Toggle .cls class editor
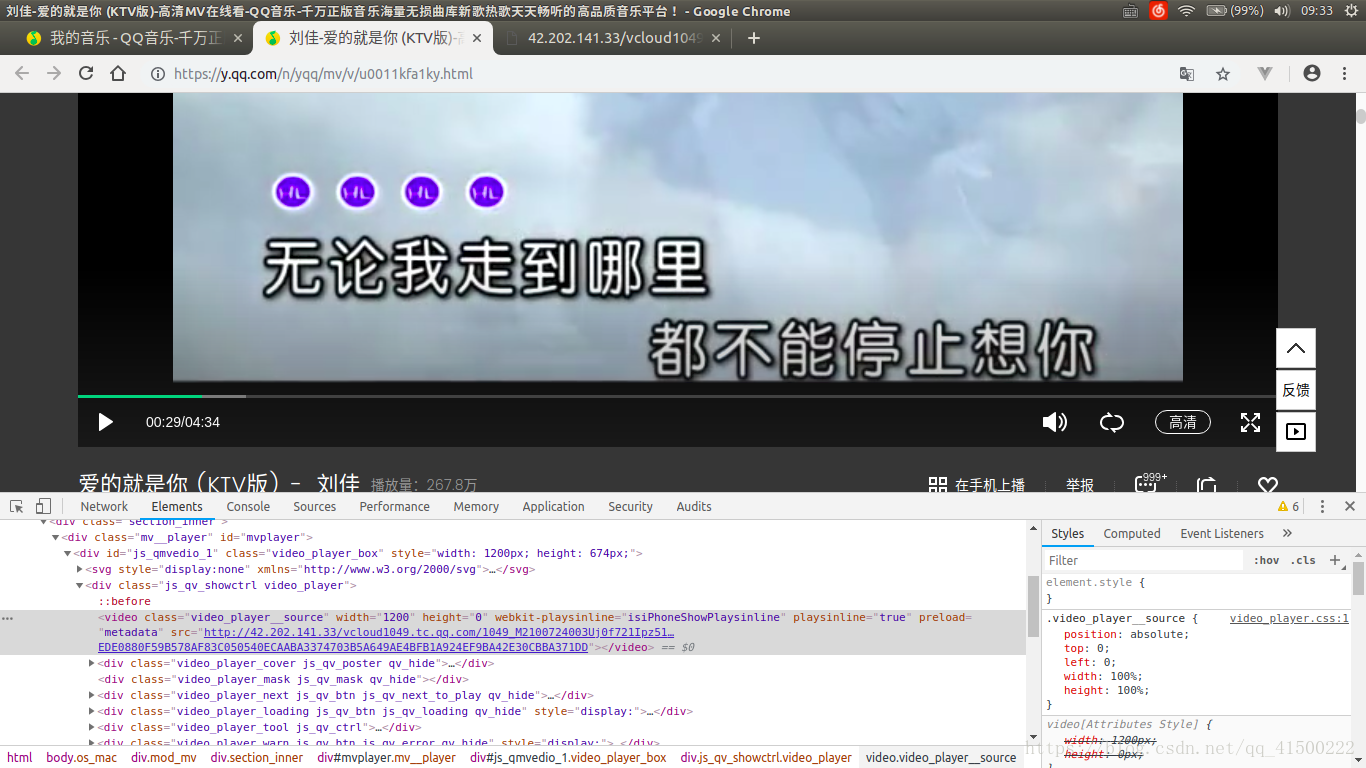 [x=1303, y=560]
